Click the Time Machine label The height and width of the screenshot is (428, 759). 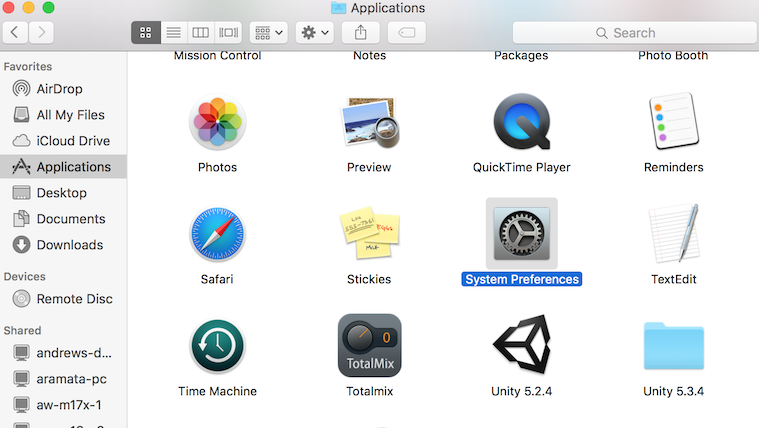[x=217, y=391]
